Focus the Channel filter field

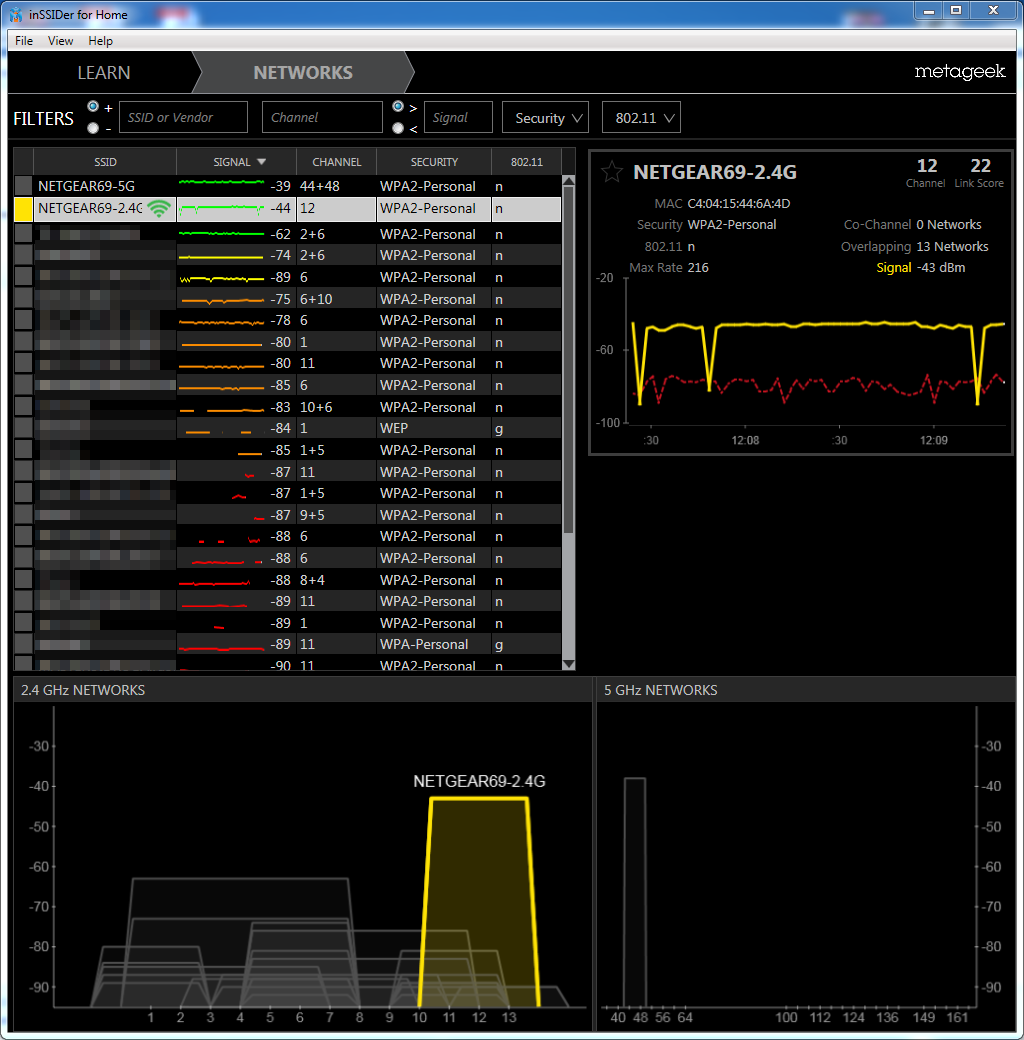[322, 117]
